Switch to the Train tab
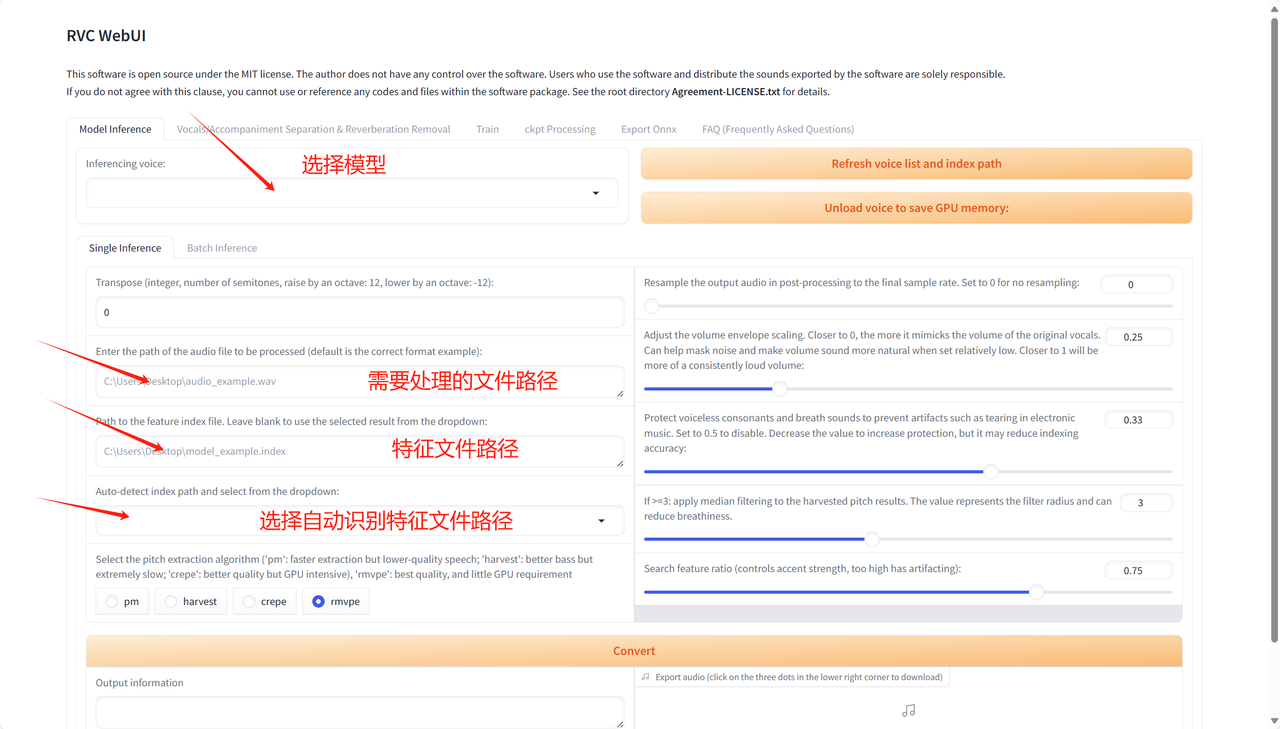1280x729 pixels. [487, 129]
